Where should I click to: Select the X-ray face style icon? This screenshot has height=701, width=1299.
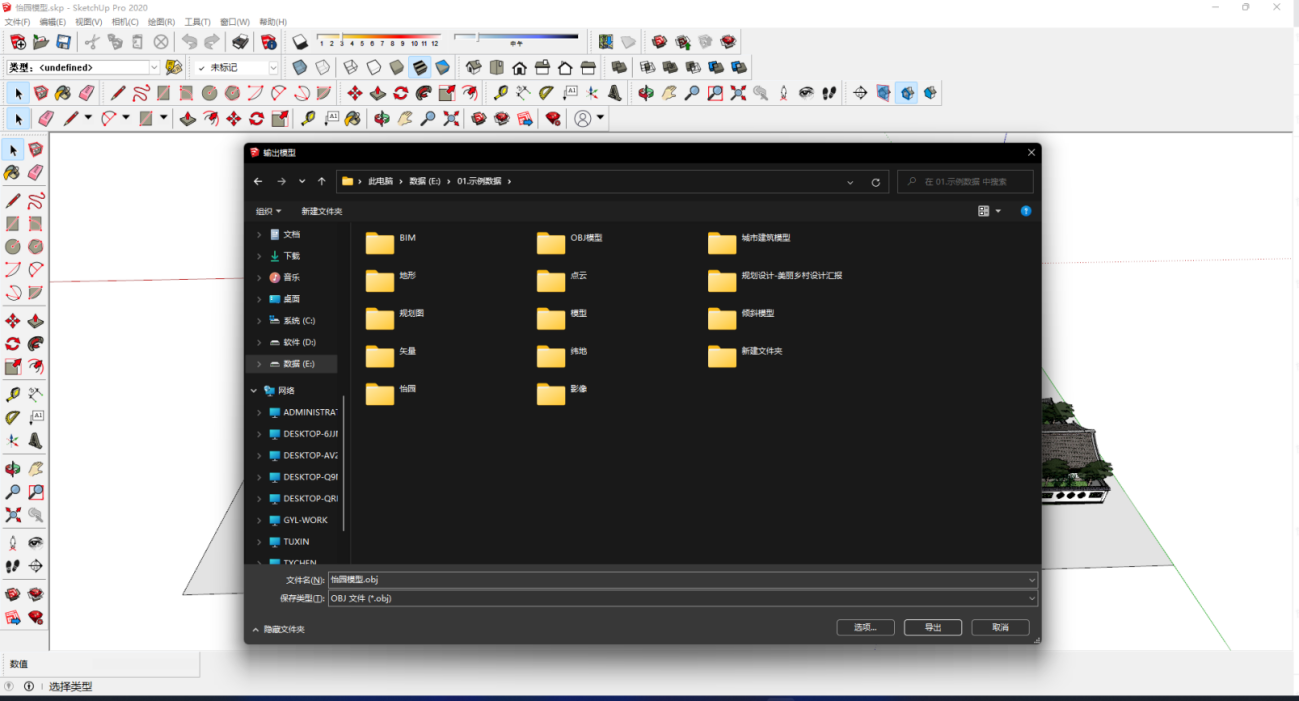(299, 68)
